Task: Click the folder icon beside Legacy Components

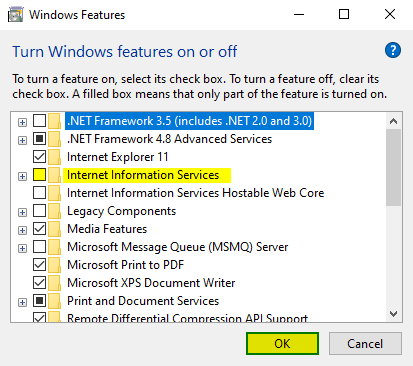Action: [x=55, y=211]
